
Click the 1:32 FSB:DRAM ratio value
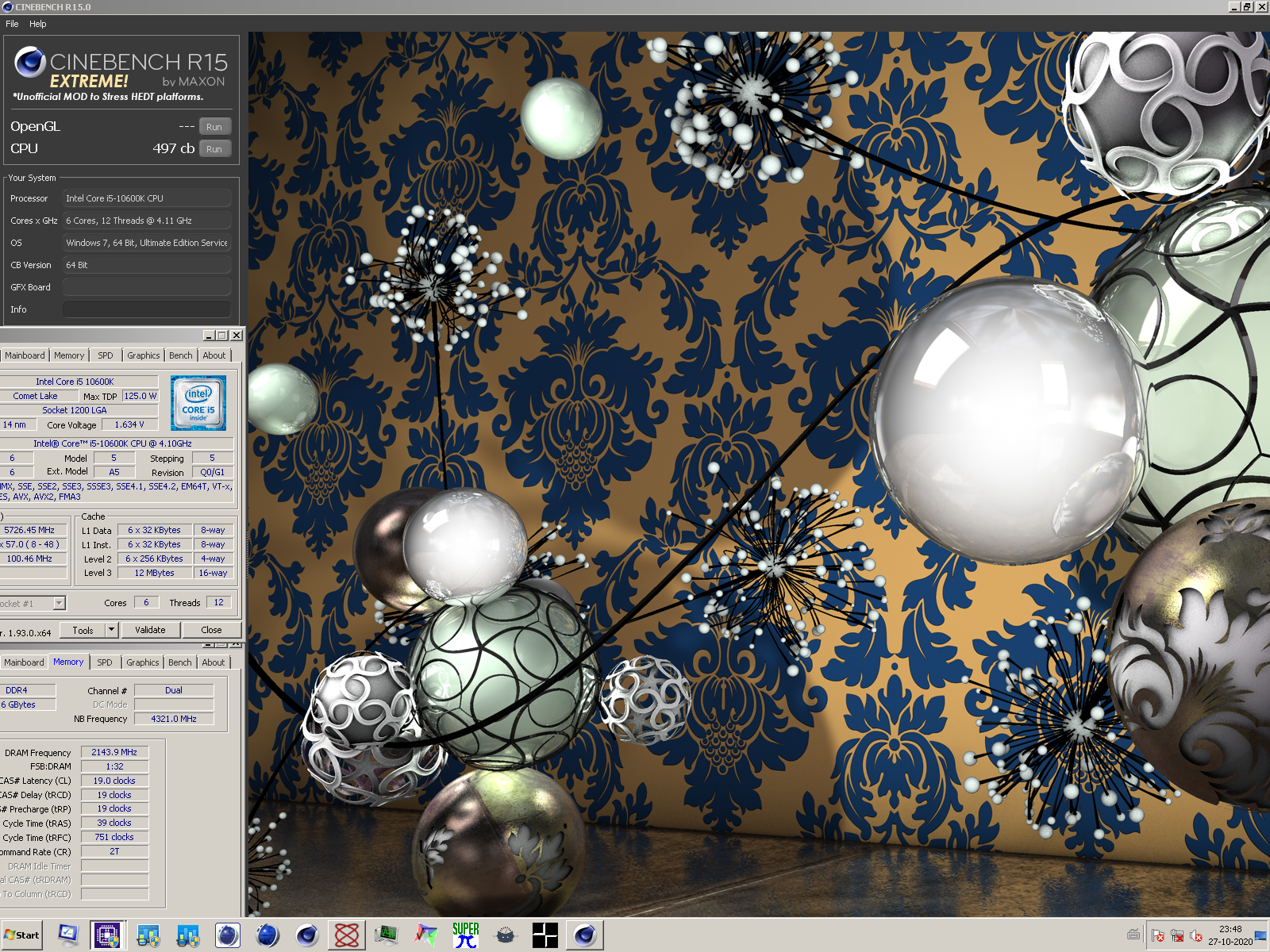click(x=114, y=766)
